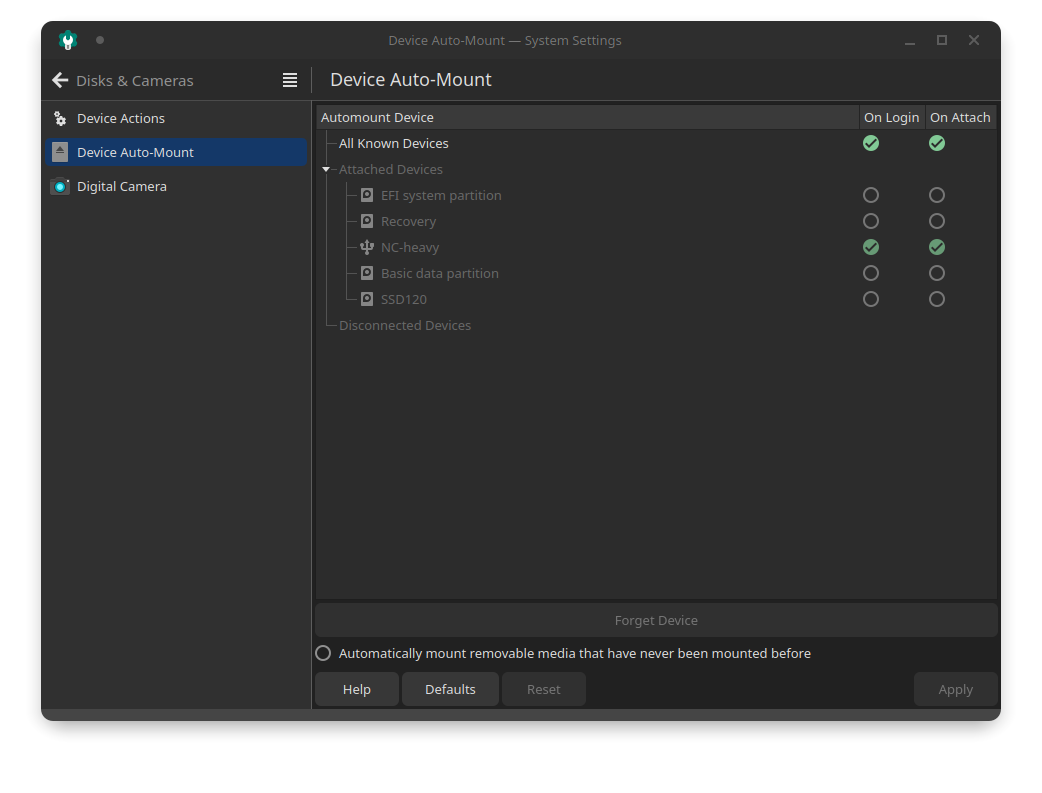
Task: Switch to the Digital Camera page
Action: 122,186
